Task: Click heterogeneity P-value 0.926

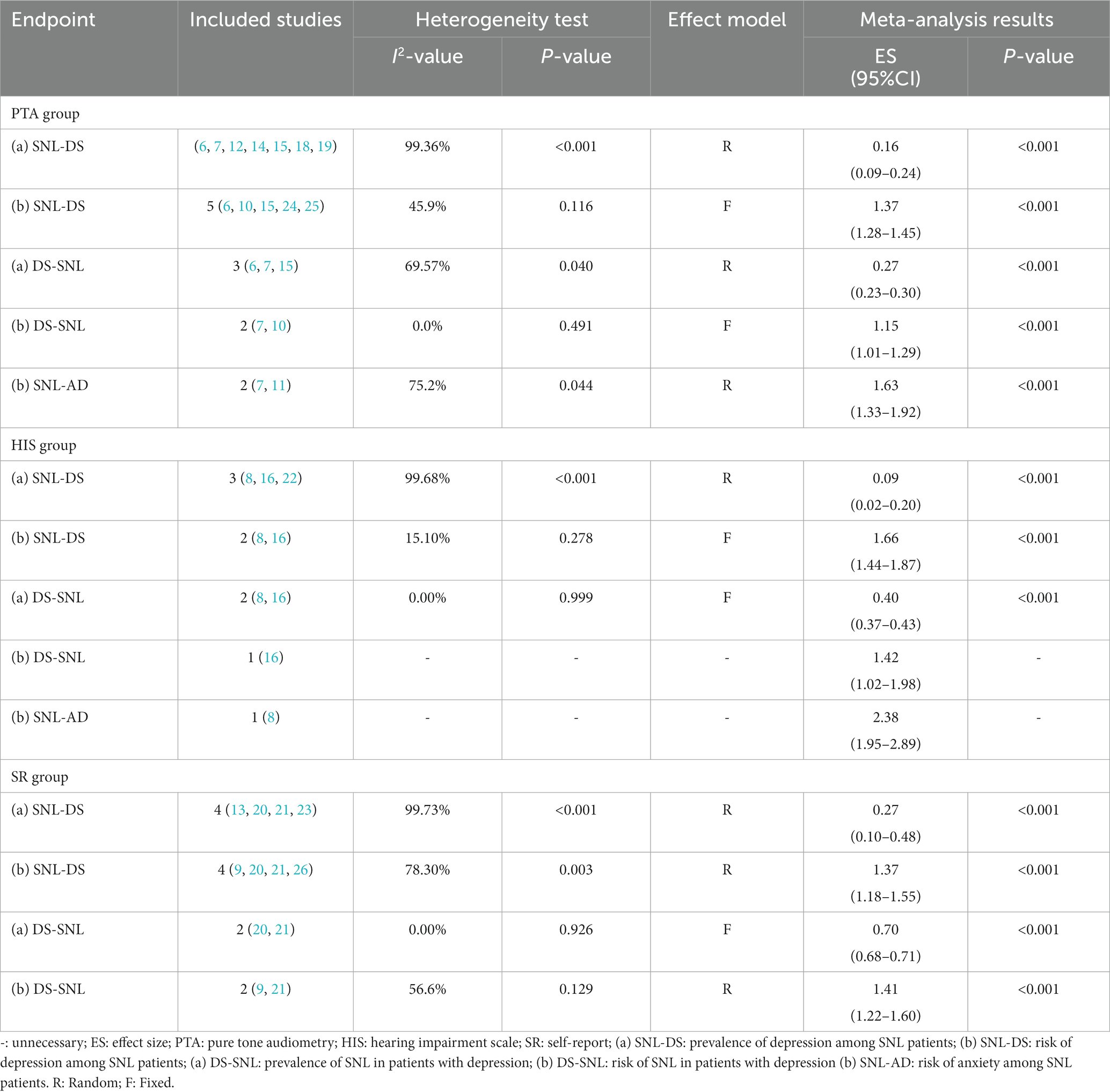Action: click(576, 929)
